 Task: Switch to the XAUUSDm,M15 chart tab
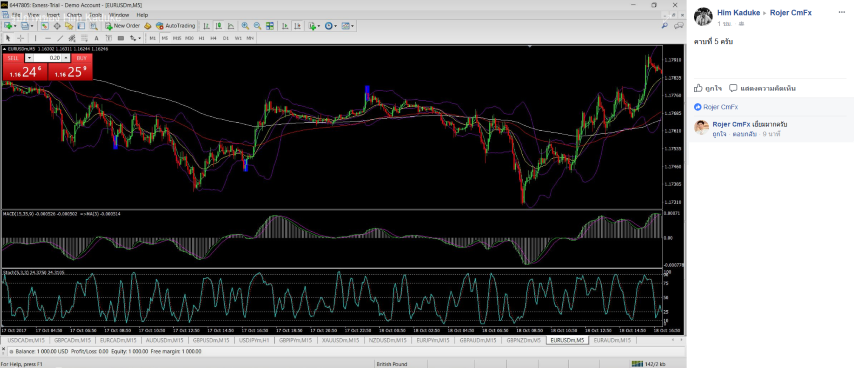coord(340,340)
